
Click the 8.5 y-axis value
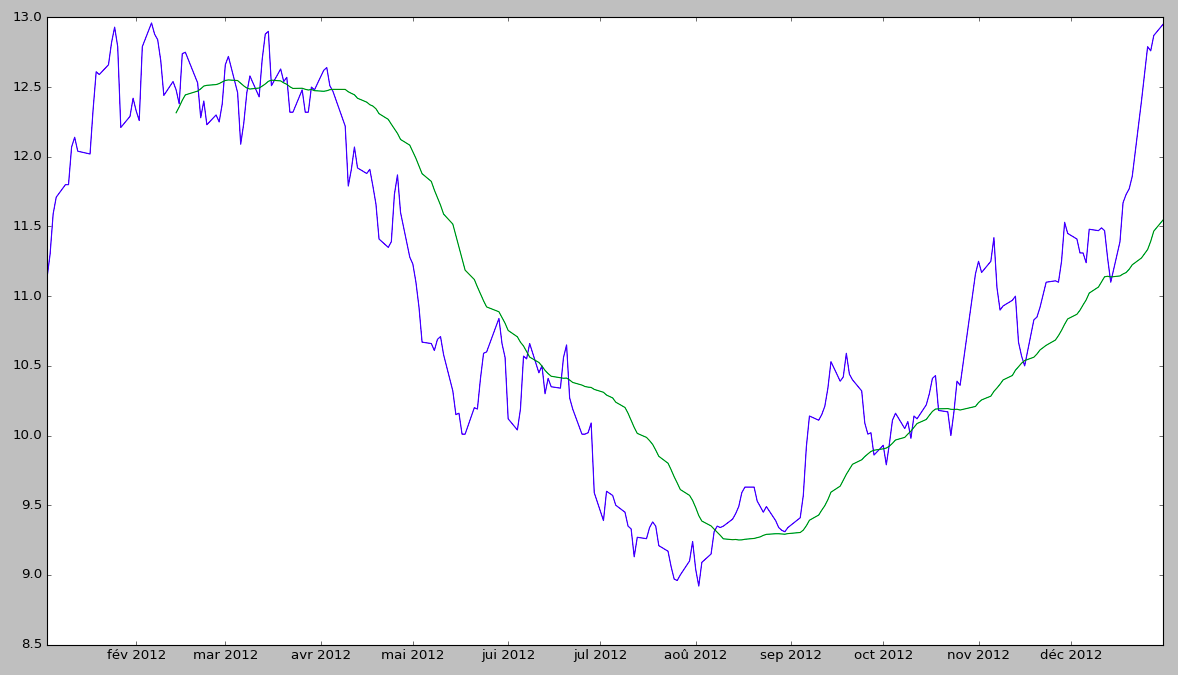[30, 645]
